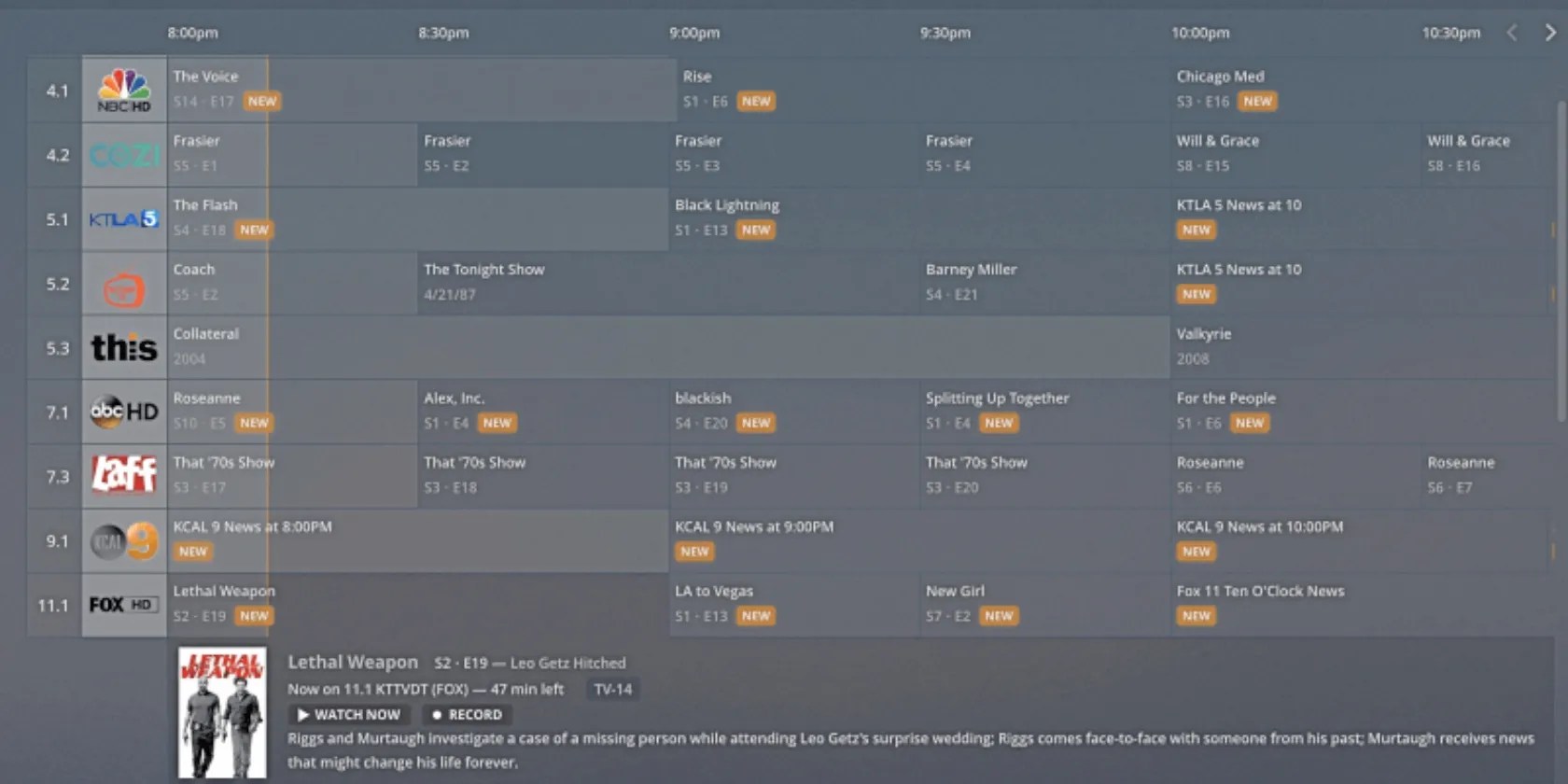Select Lethal Weapon S2 E19 in grid

click(x=417, y=605)
